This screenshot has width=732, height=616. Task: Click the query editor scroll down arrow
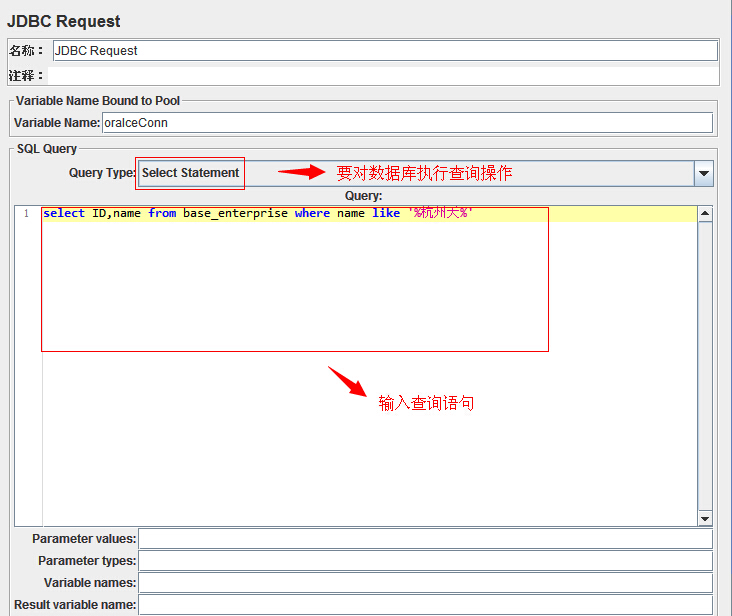(x=705, y=518)
